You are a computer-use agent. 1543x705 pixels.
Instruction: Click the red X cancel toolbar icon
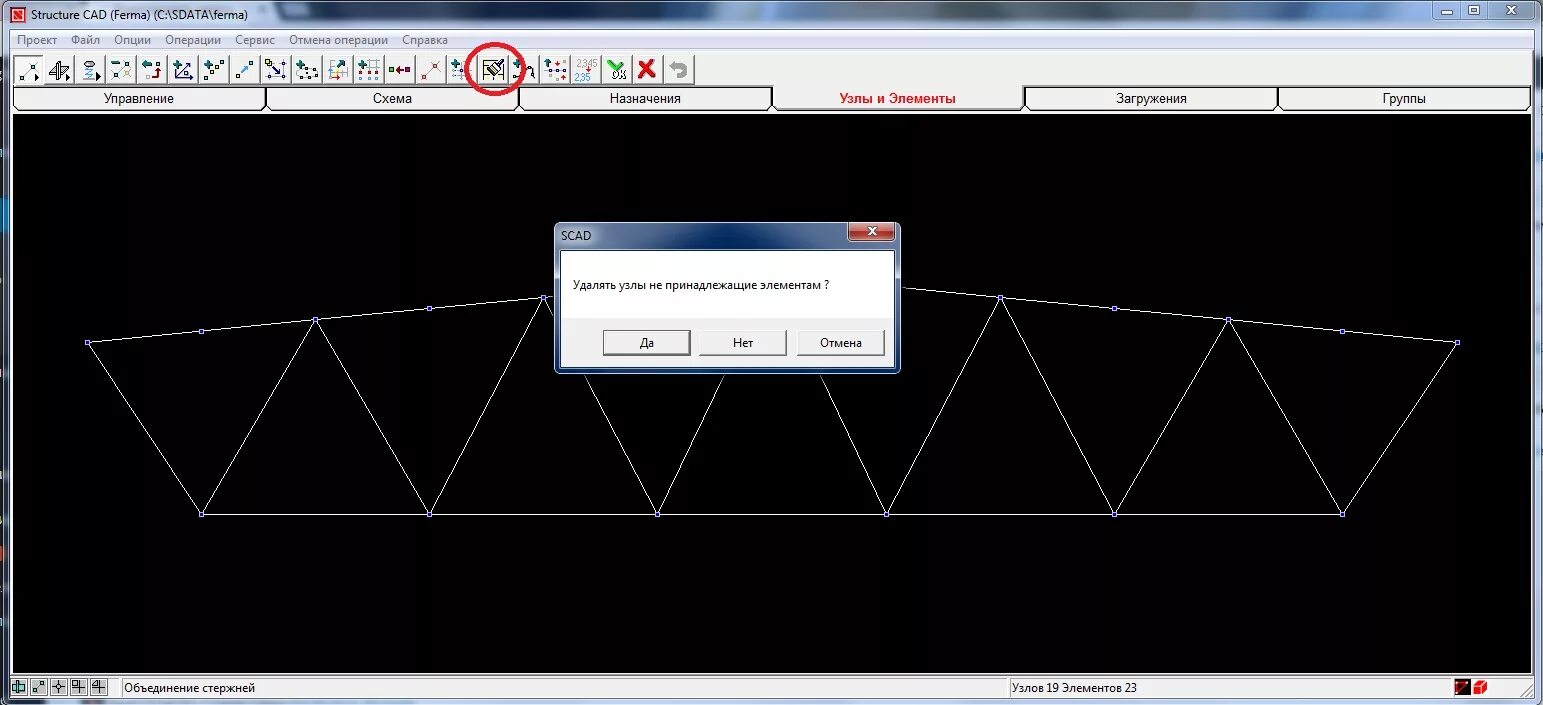click(x=647, y=70)
